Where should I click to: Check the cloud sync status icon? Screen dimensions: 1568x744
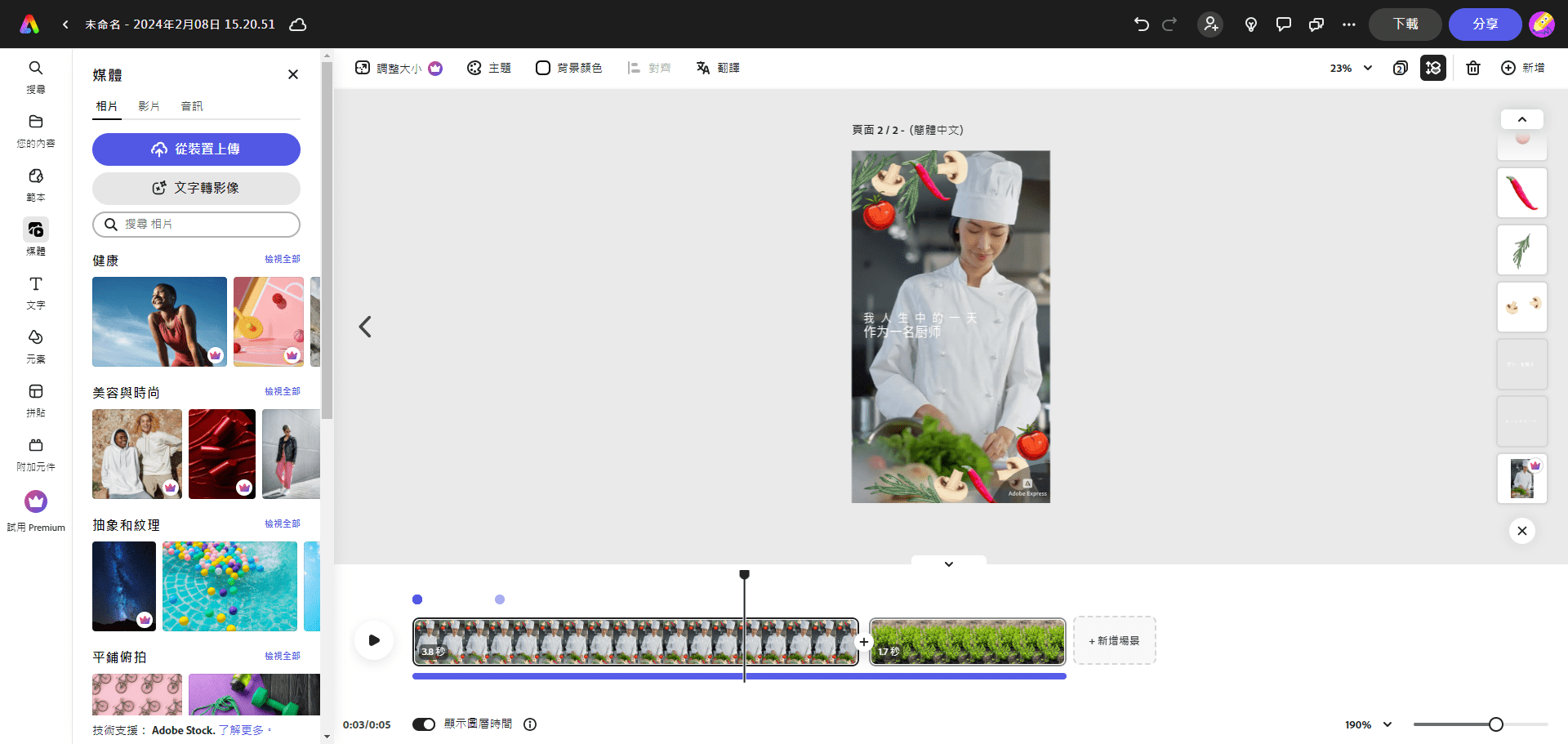pyautogui.click(x=298, y=25)
